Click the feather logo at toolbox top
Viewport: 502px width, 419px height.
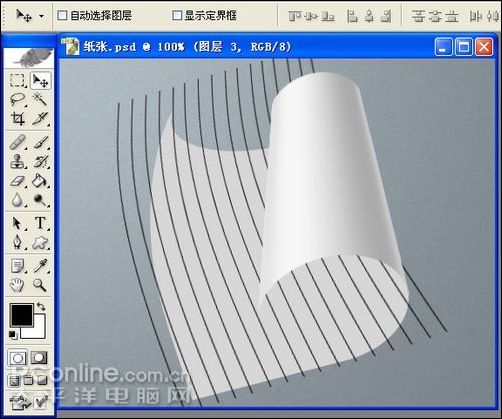tap(29, 58)
